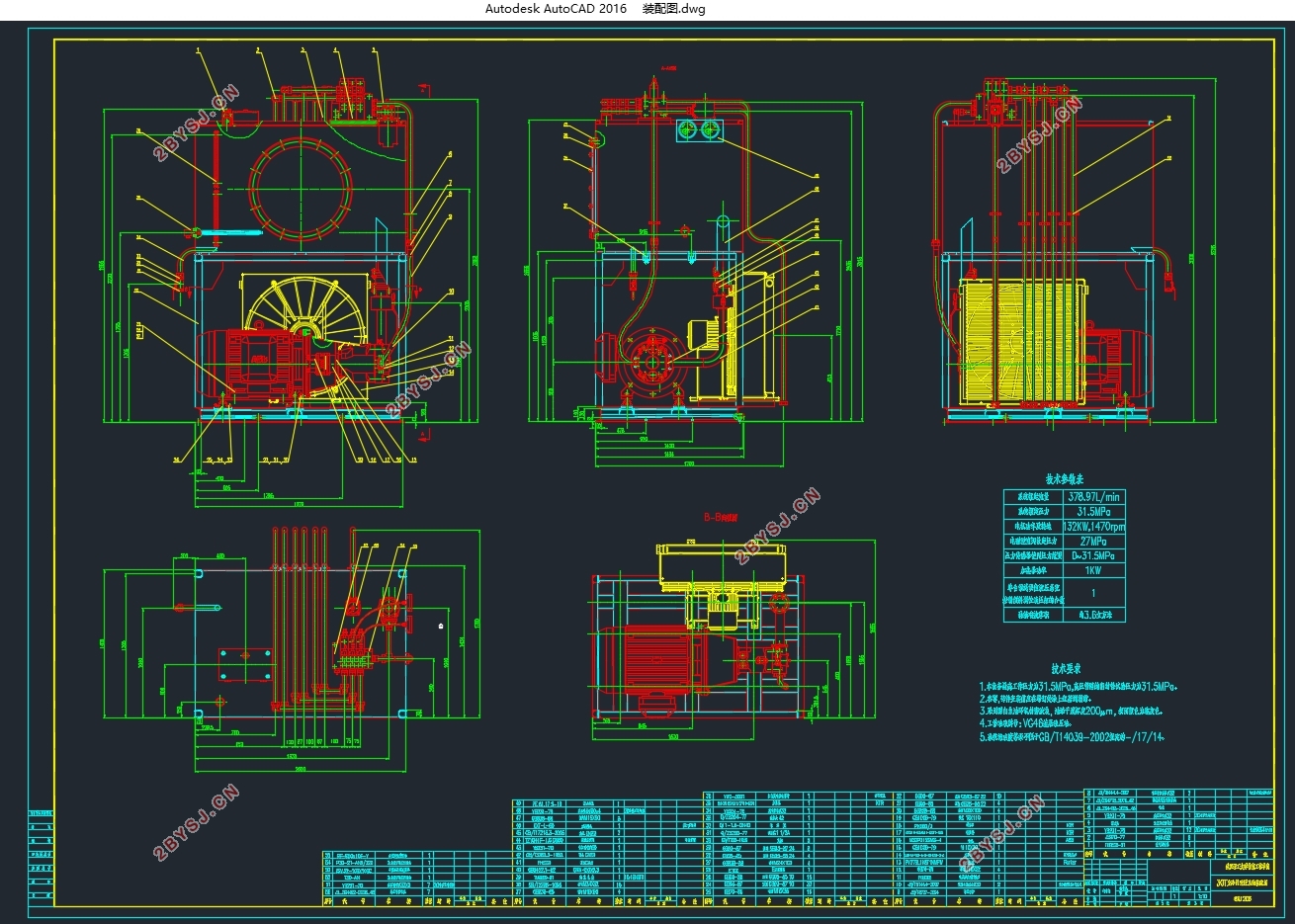Select the 132KW,1470rpm motor parameter cell
The width and height of the screenshot is (1295, 924).
(x=1093, y=526)
